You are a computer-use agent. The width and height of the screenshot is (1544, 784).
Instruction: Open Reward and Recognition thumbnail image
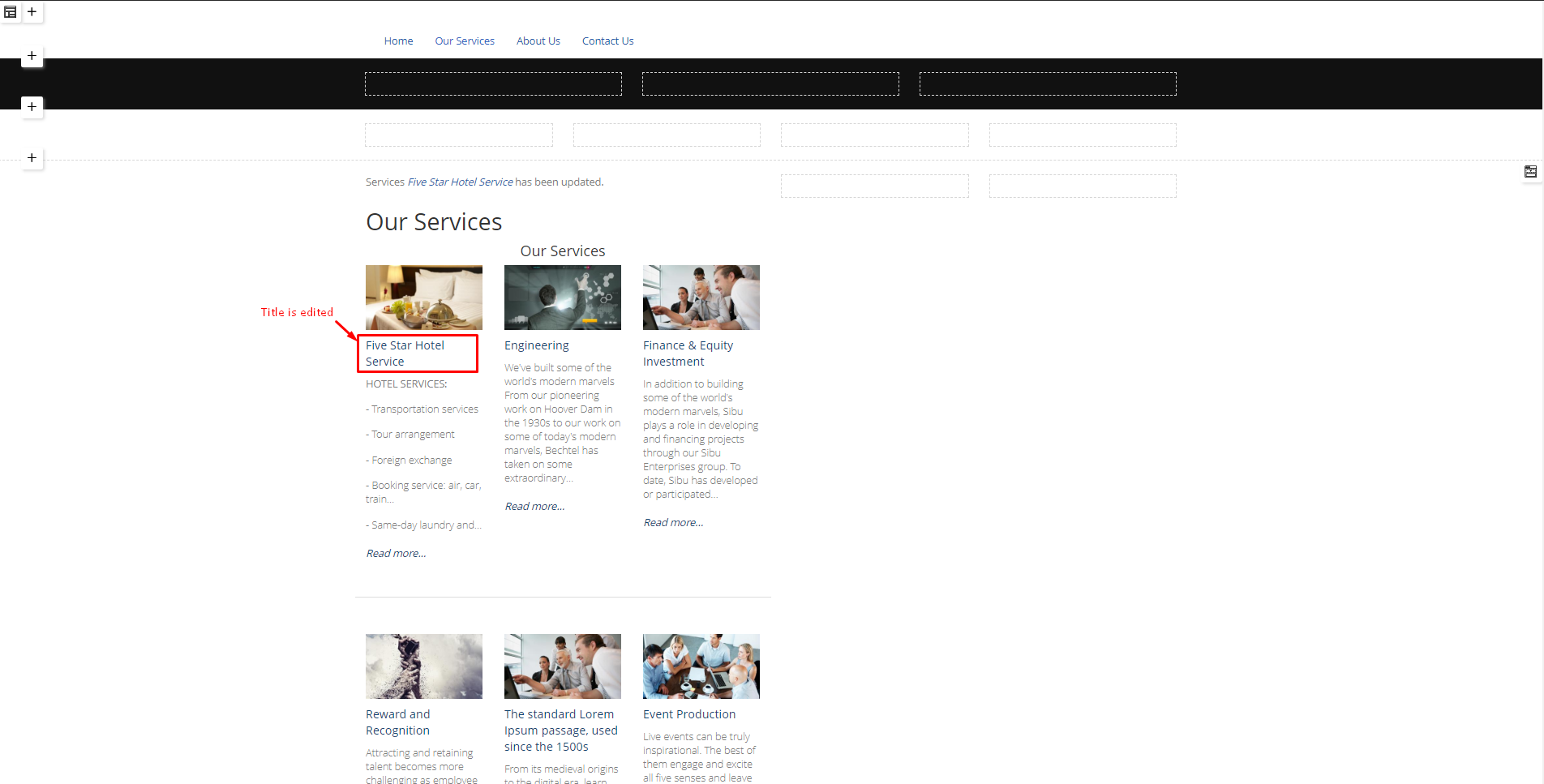point(424,666)
